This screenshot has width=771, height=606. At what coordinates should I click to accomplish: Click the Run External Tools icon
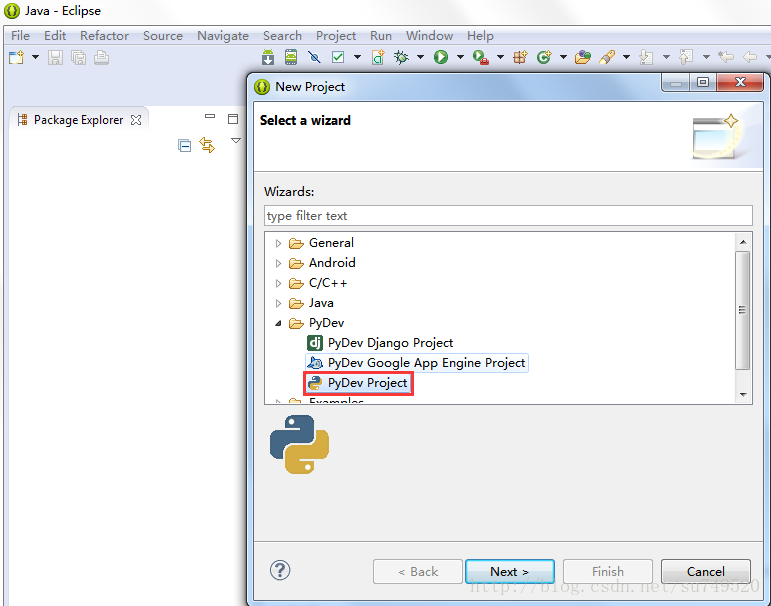tap(481, 58)
